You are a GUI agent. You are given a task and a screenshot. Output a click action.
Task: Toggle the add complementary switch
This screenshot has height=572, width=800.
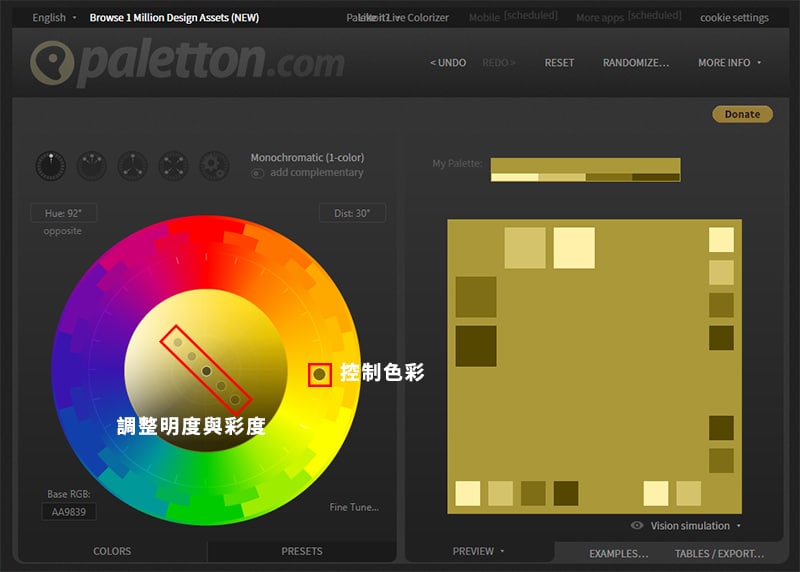(x=257, y=173)
